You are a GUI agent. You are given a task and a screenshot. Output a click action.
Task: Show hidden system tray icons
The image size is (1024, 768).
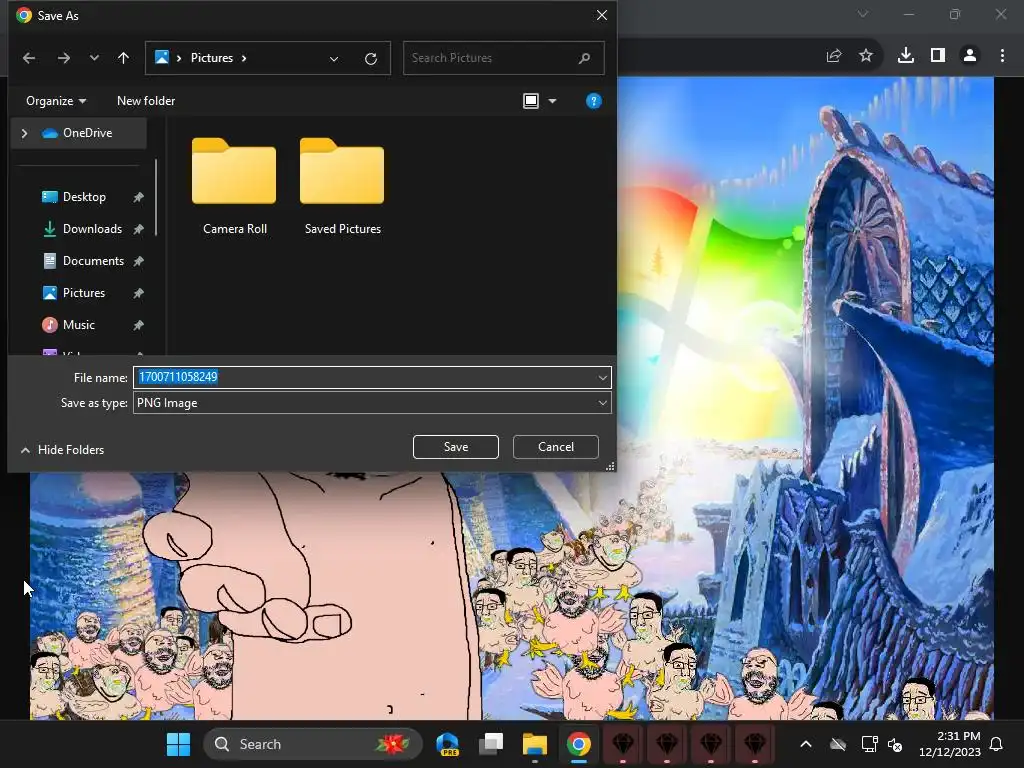(806, 744)
